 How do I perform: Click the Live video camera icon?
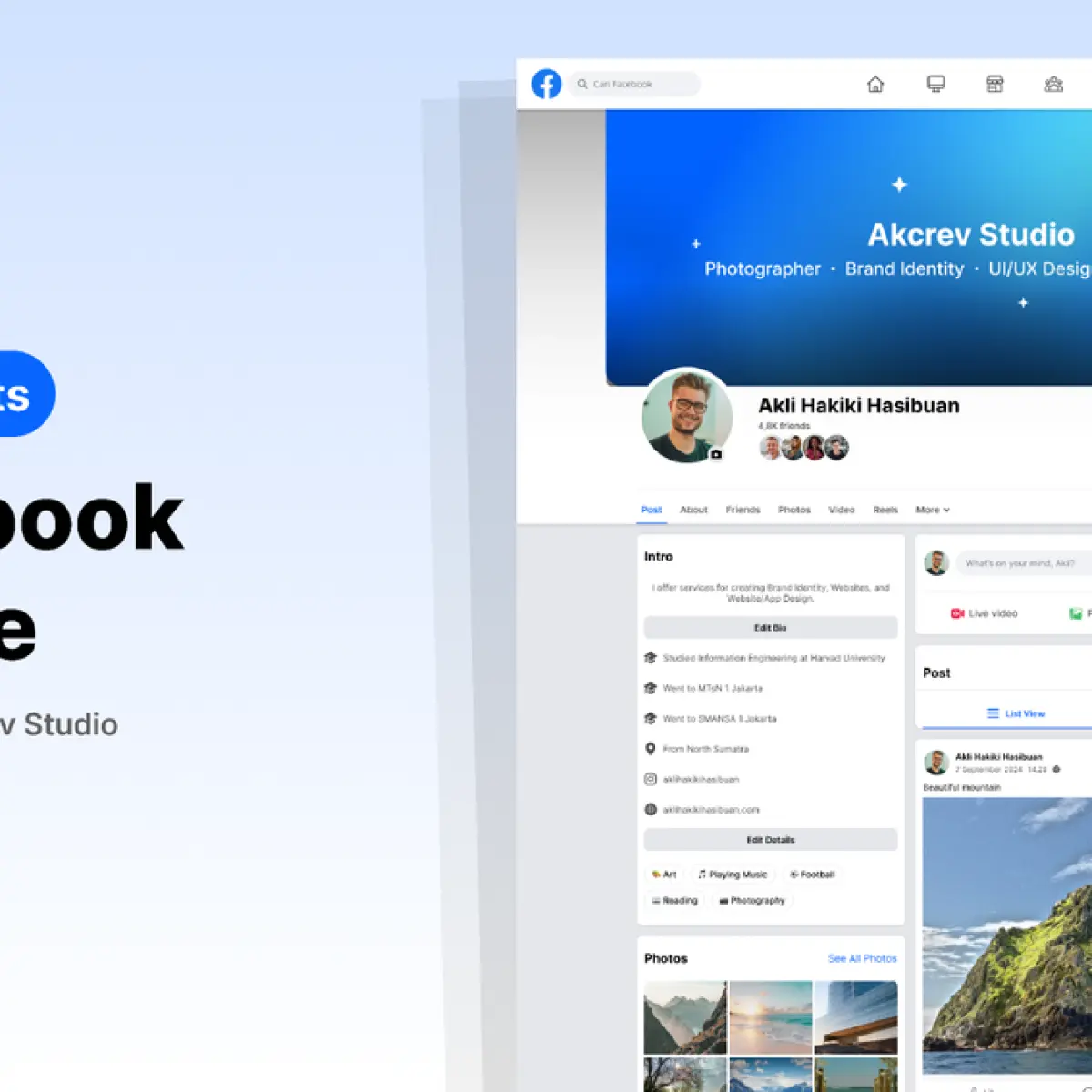957,613
